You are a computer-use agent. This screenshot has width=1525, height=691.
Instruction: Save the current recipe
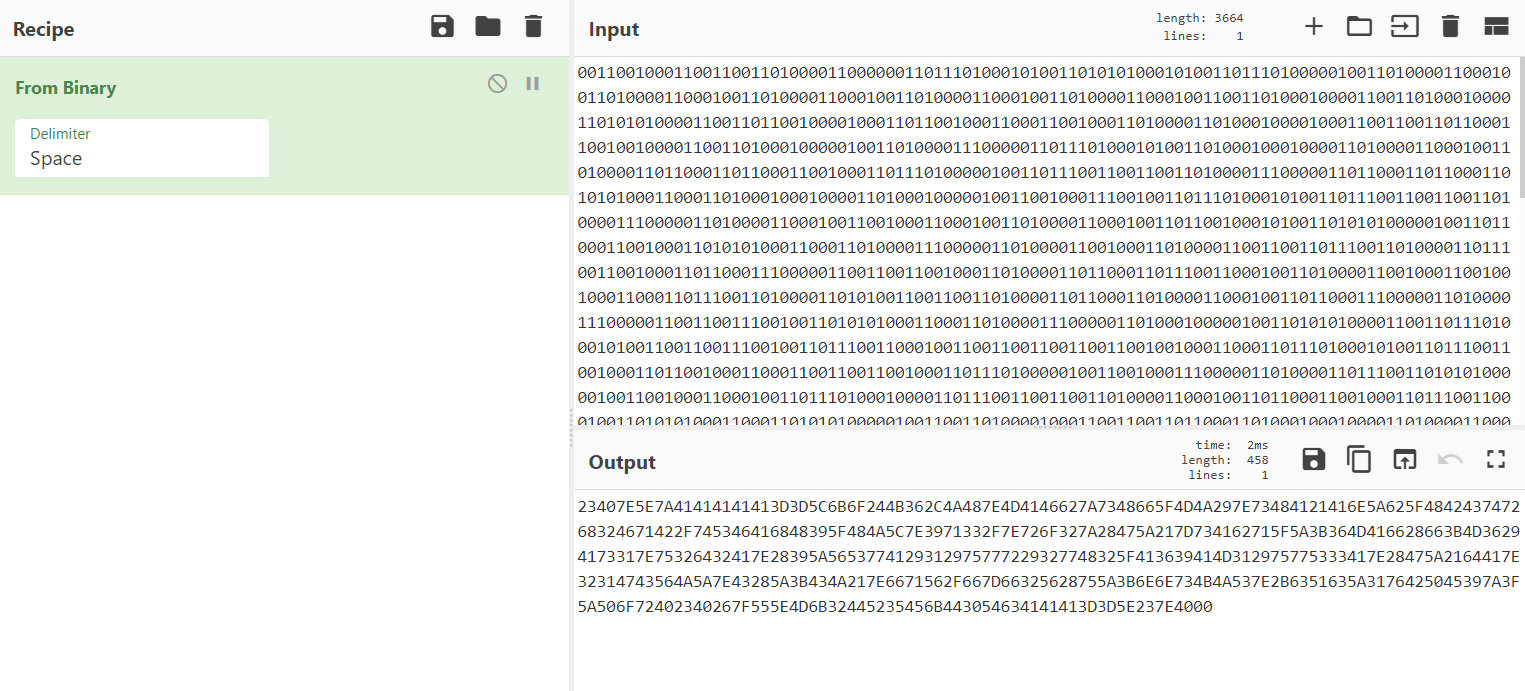tap(442, 27)
